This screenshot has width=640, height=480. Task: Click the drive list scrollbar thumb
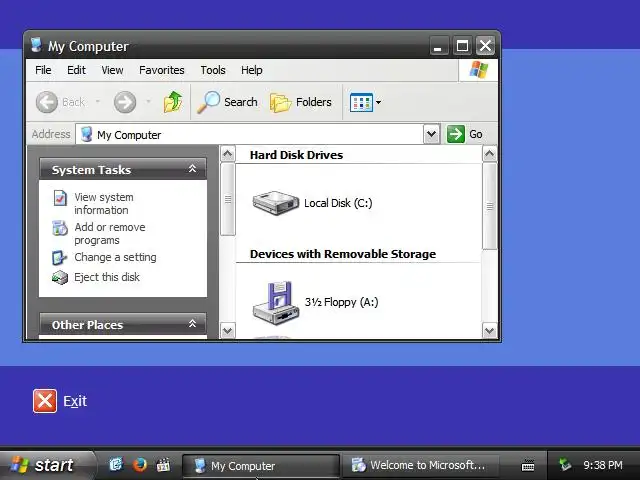(490, 206)
